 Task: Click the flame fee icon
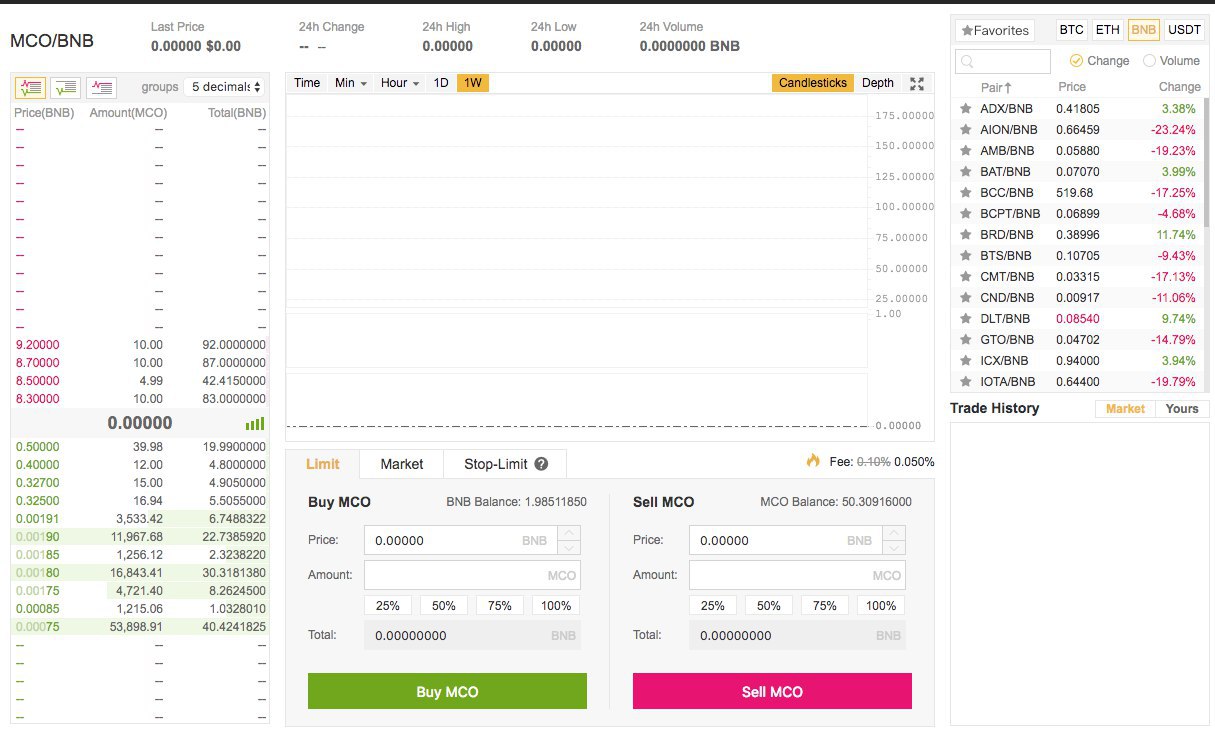tap(813, 461)
